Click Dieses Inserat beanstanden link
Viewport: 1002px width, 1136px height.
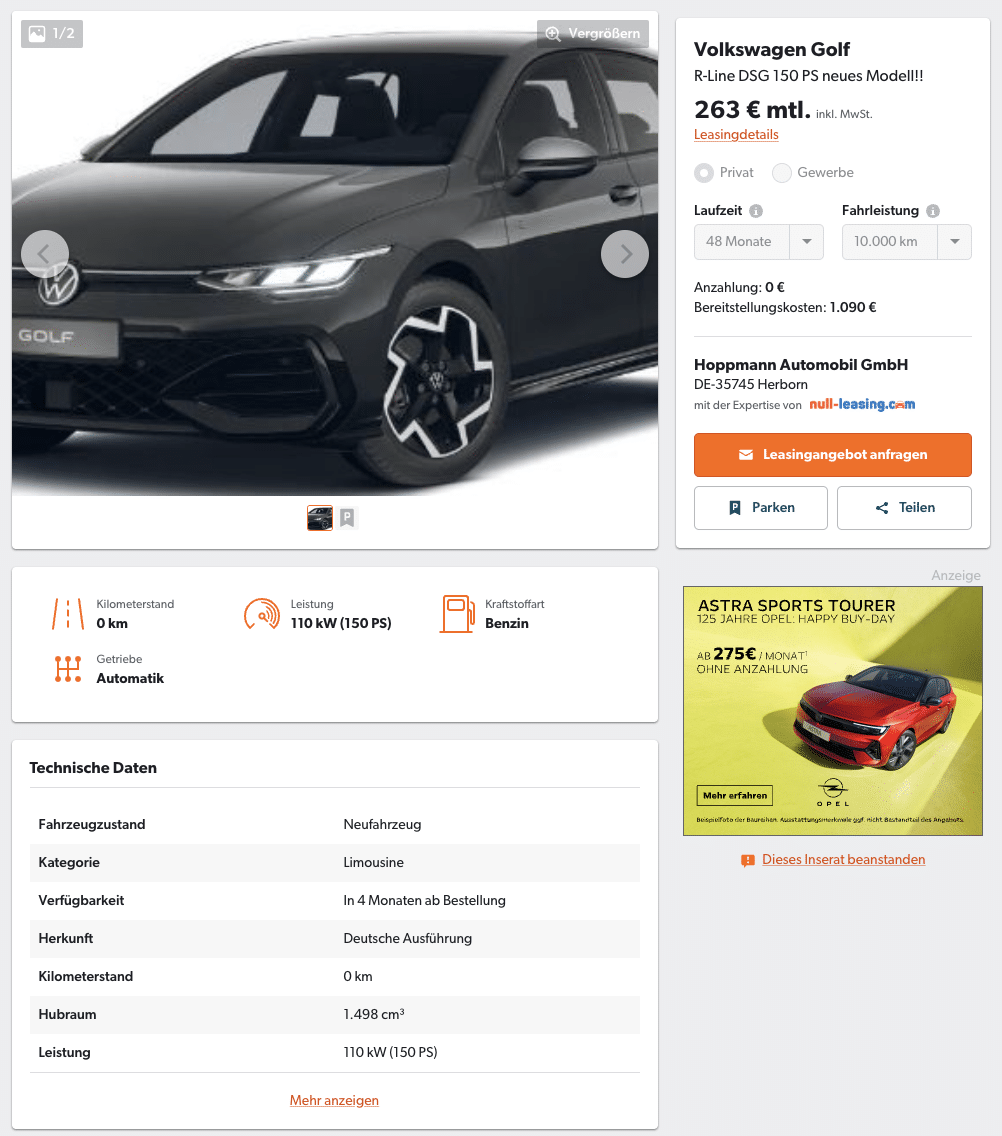click(843, 860)
